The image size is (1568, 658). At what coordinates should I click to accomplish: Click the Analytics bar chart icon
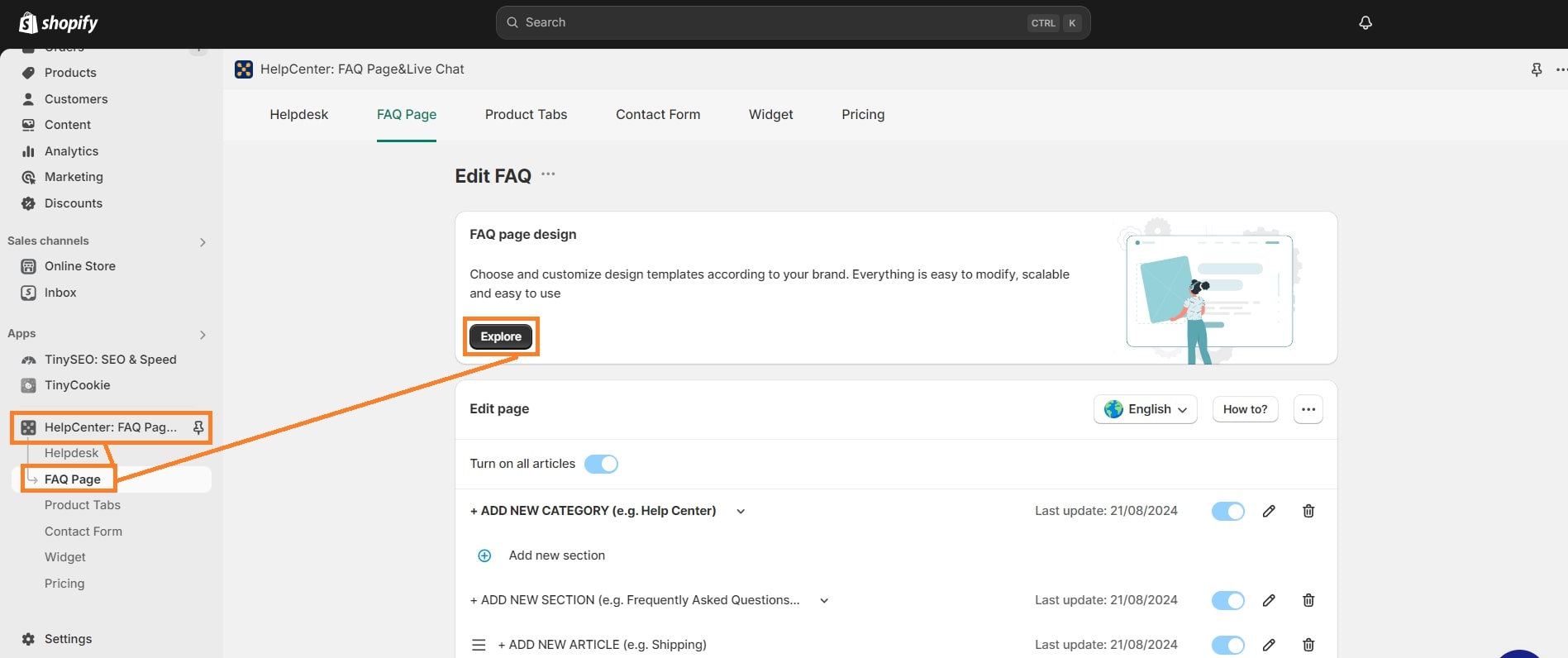[x=28, y=151]
